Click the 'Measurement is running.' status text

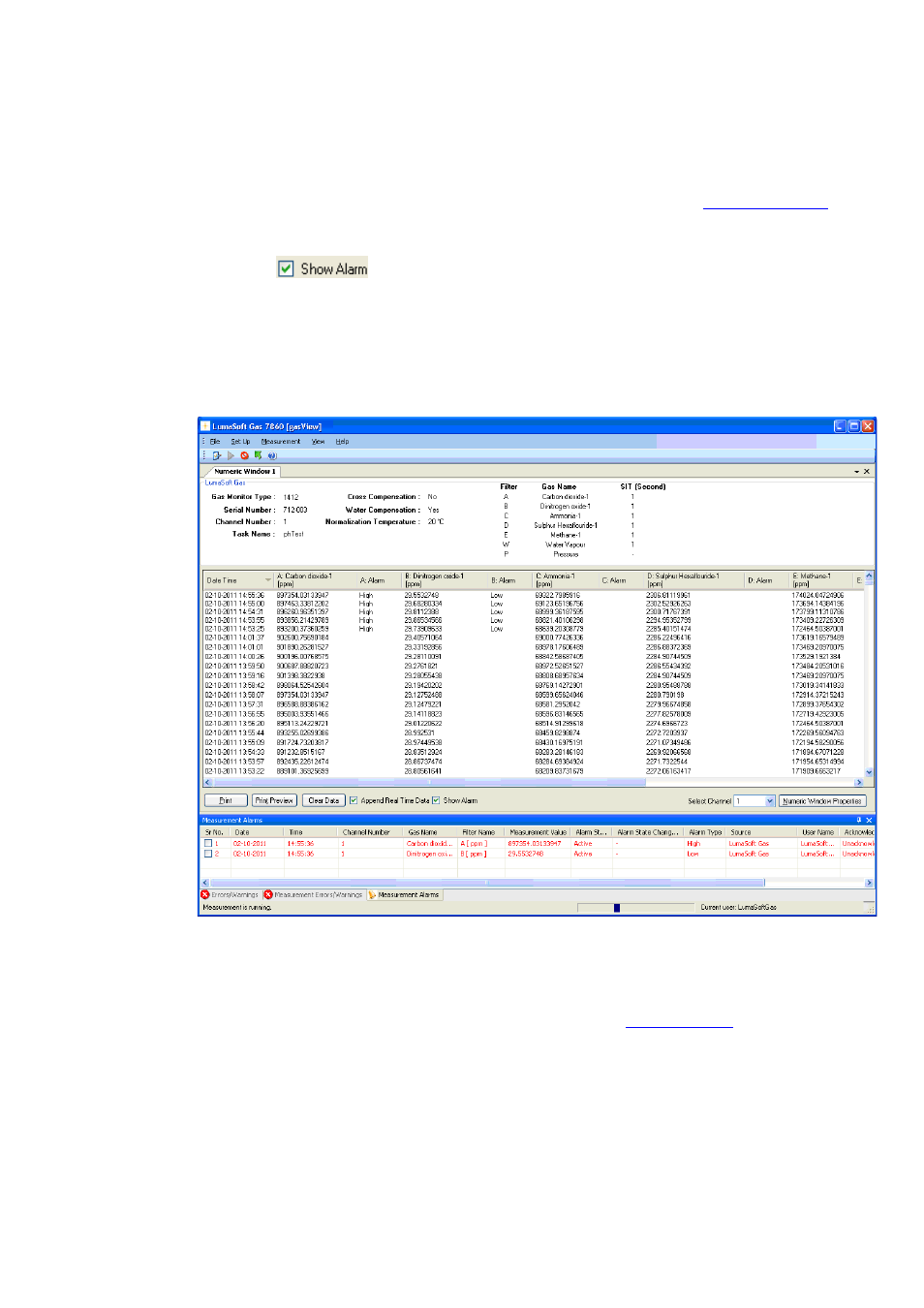coord(237,908)
